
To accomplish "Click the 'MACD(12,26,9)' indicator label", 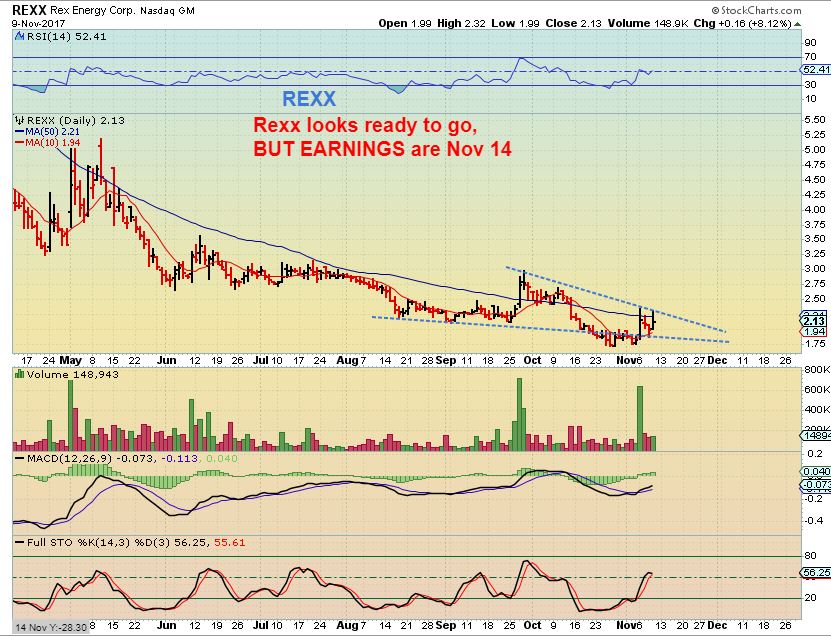I will pyautogui.click(x=70, y=458).
